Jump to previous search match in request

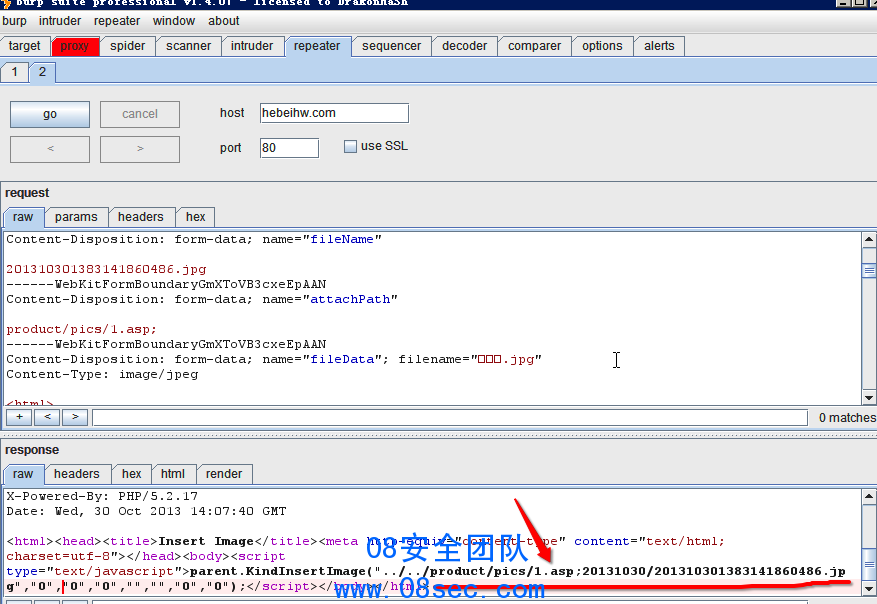[x=48, y=417]
